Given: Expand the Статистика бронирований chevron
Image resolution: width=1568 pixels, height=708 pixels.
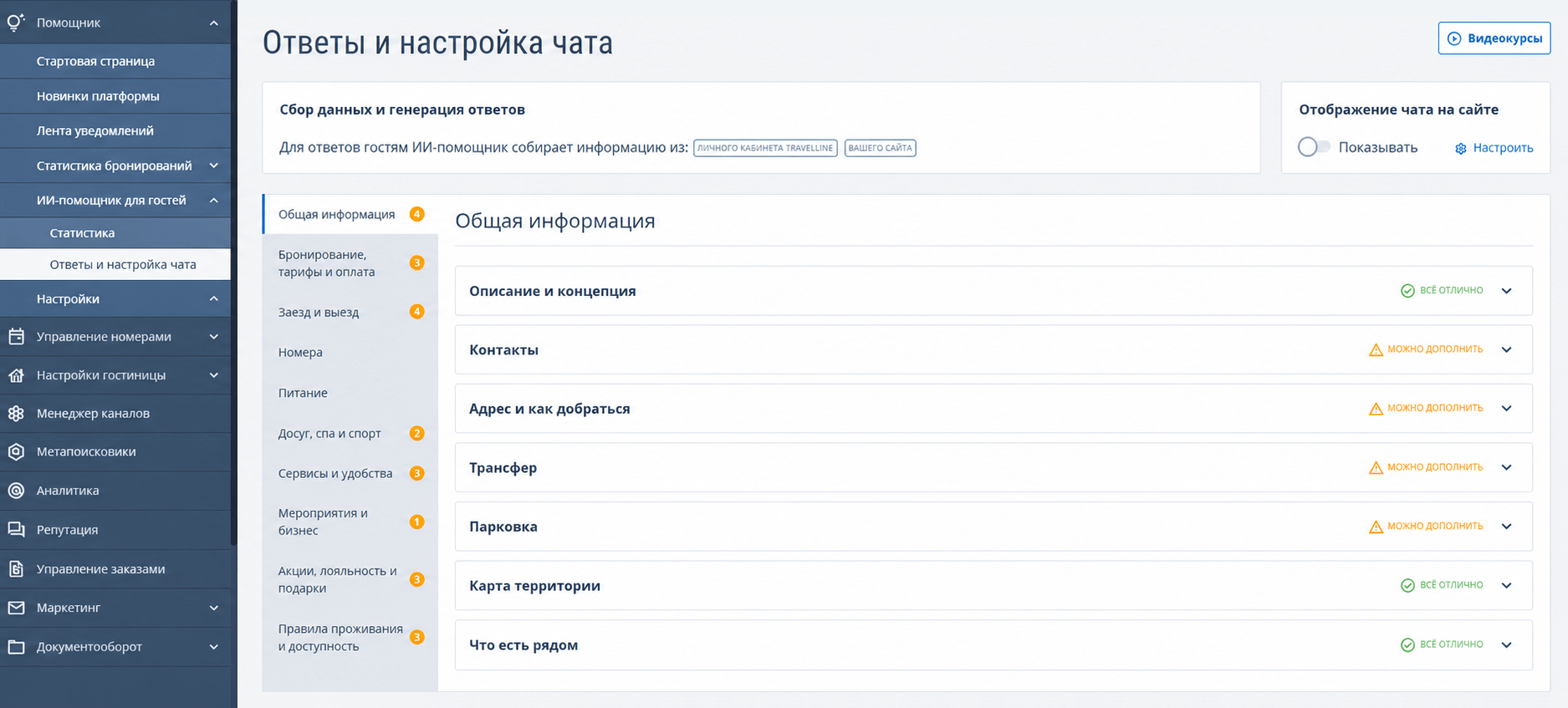Looking at the screenshot, I should point(214,166).
